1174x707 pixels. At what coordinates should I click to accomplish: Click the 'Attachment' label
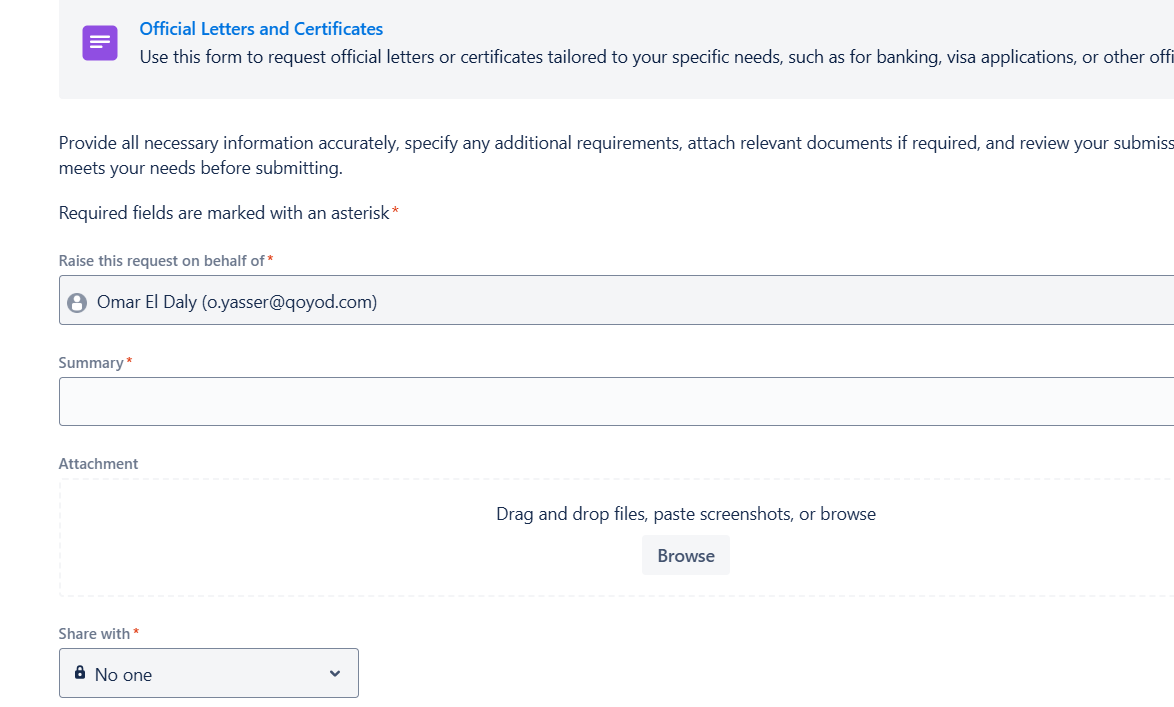pos(98,464)
